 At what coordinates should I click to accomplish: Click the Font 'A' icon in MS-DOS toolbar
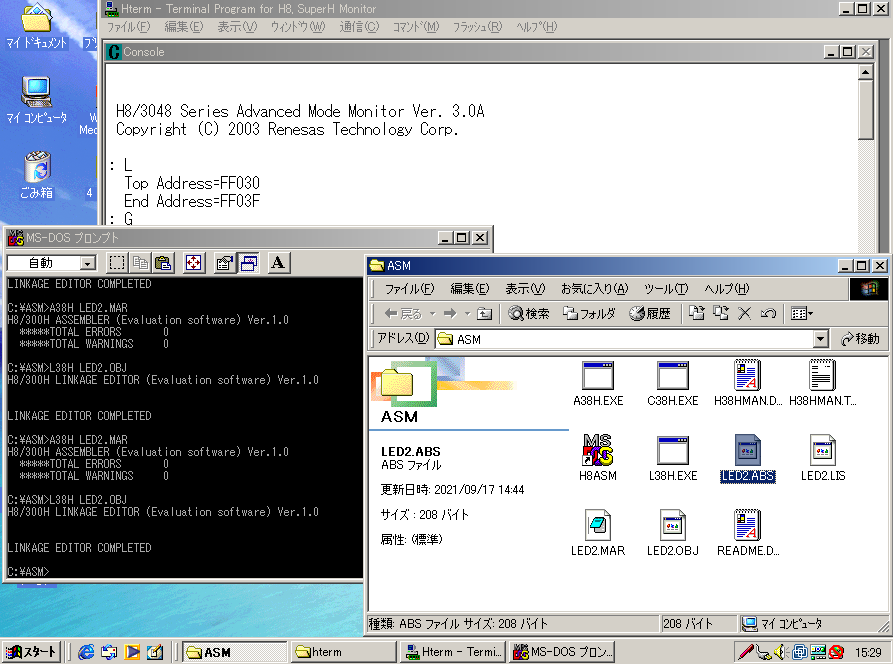[x=278, y=263]
